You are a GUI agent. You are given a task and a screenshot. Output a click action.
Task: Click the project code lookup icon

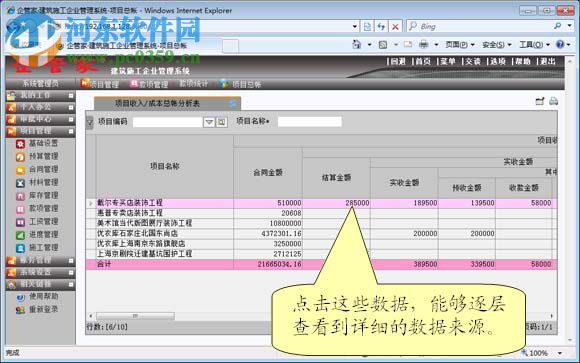tap(221, 122)
